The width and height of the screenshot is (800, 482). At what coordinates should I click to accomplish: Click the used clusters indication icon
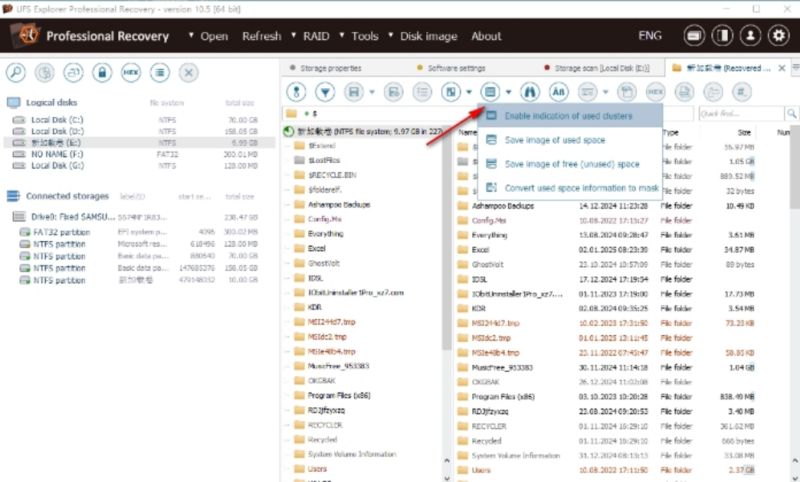tap(490, 92)
